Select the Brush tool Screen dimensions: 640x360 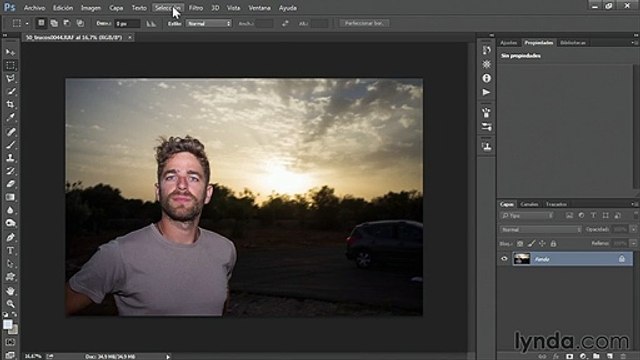click(10, 144)
